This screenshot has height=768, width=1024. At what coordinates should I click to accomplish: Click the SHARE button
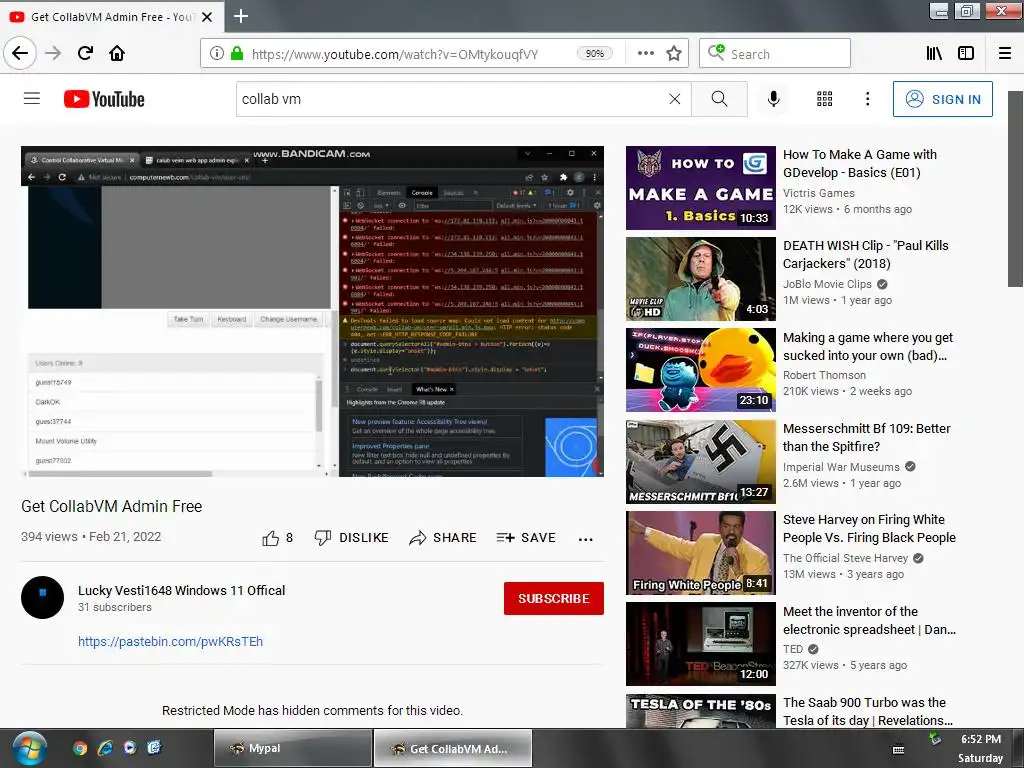point(443,537)
